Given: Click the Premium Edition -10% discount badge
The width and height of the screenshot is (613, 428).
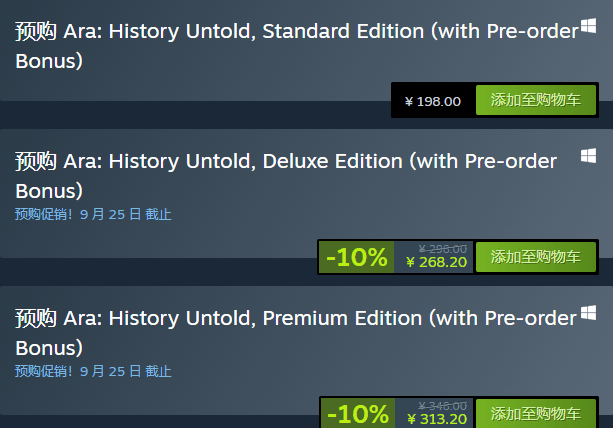Looking at the screenshot, I should (356, 413).
